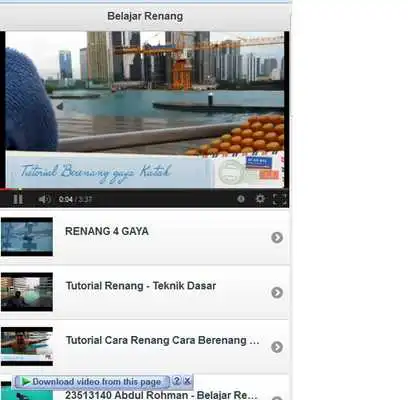
Task: Open Tutorial Cara Renang chevron arrow
Action: pyautogui.click(x=277, y=347)
